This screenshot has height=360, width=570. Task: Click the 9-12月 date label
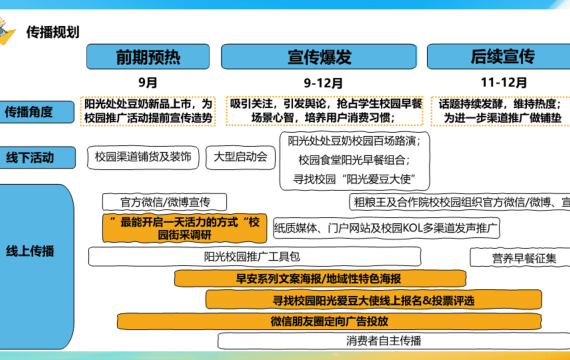323,83
